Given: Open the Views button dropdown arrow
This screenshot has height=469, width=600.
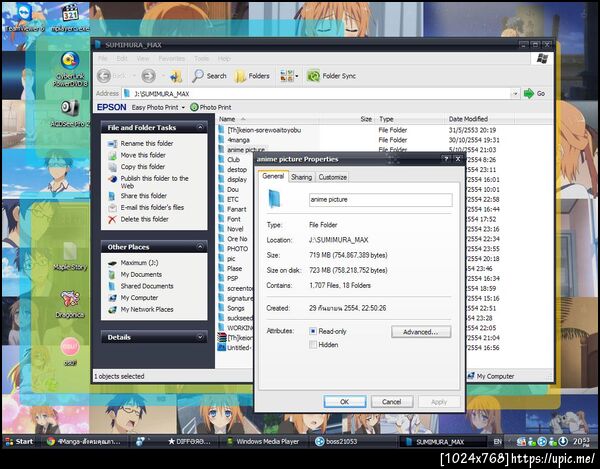Looking at the screenshot, I should pyautogui.click(x=297, y=76).
